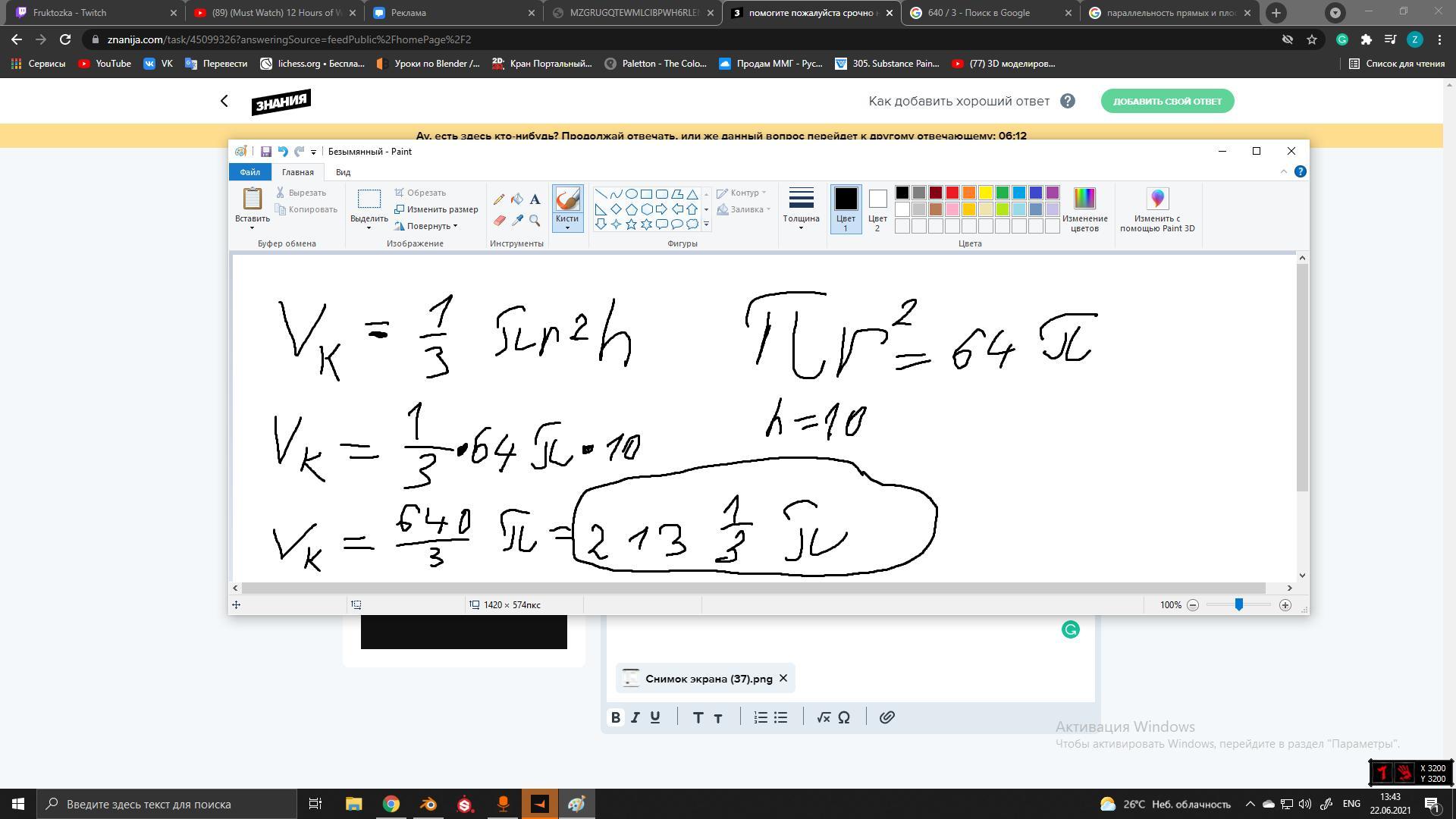The width and height of the screenshot is (1456, 819).
Task: Toggle numbered list in answer editor
Action: tap(761, 717)
